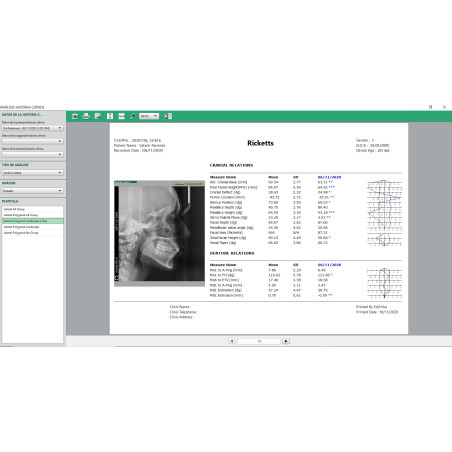Click the fit page height icon

coord(110,116)
